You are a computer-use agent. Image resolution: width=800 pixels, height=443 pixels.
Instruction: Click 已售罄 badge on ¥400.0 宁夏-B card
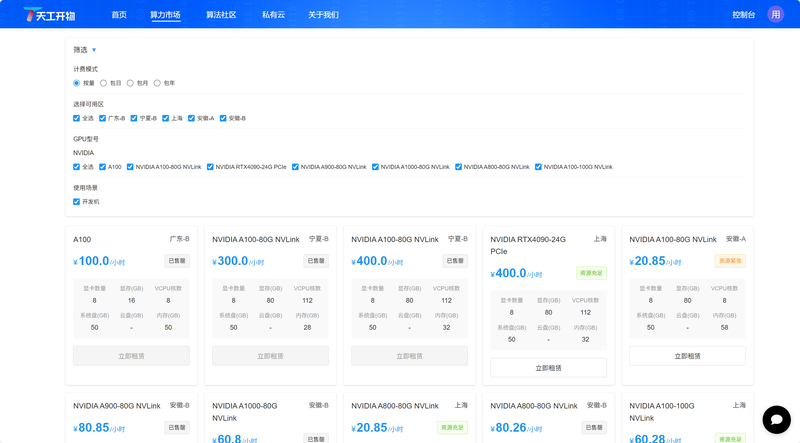pos(455,261)
